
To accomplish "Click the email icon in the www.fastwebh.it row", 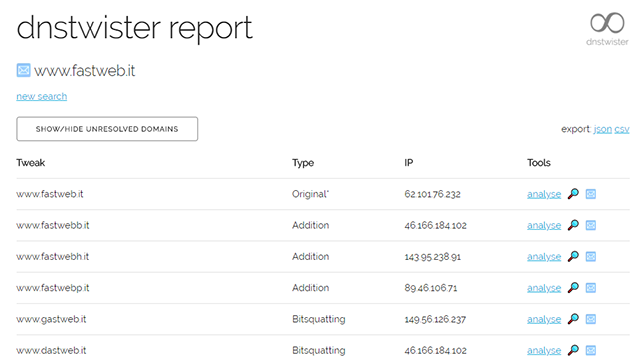I will [x=591, y=256].
